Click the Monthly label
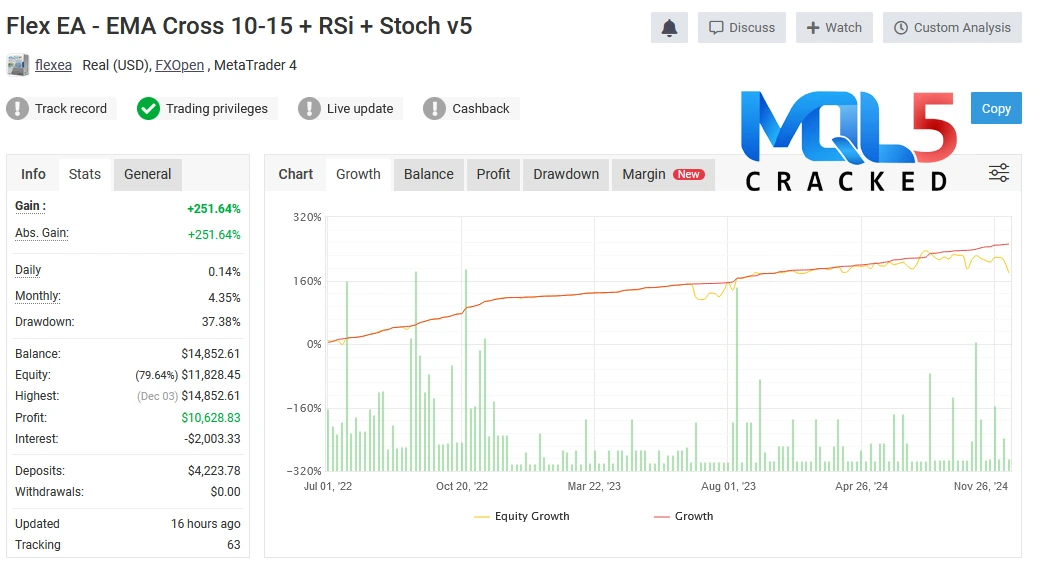The height and width of the screenshot is (570, 1037). 38,296
